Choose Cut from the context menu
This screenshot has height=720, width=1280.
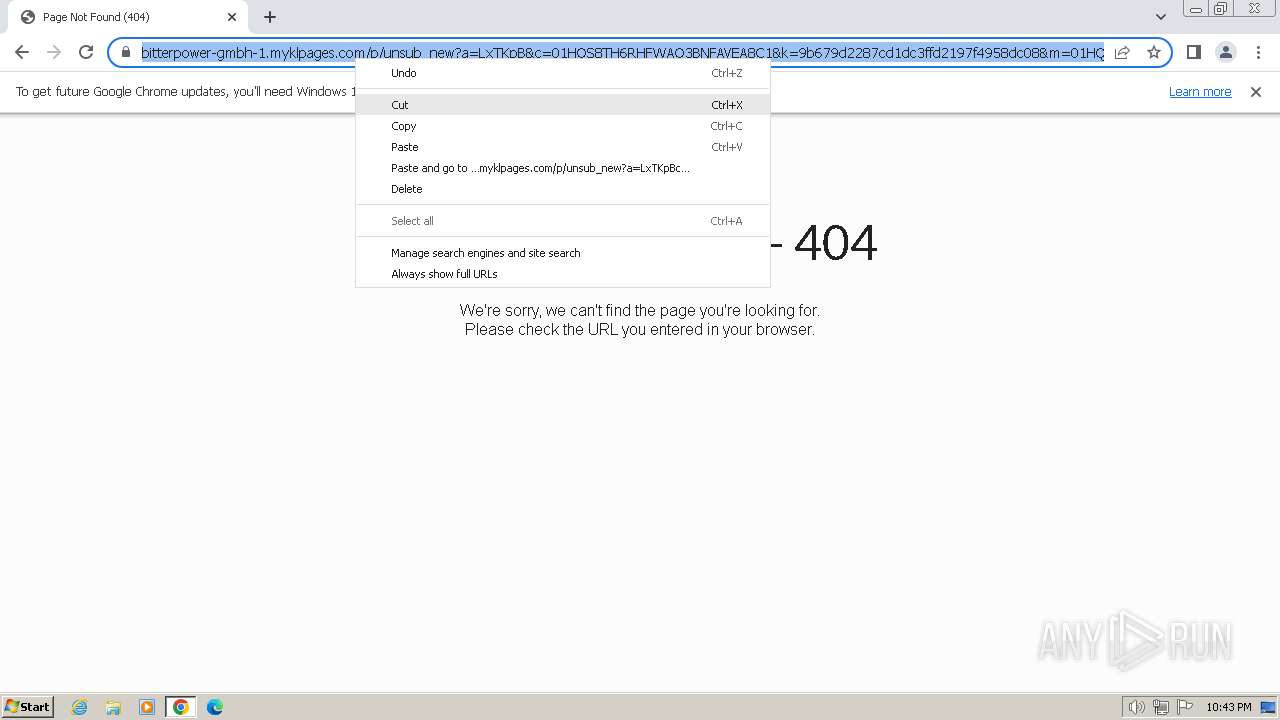[563, 105]
